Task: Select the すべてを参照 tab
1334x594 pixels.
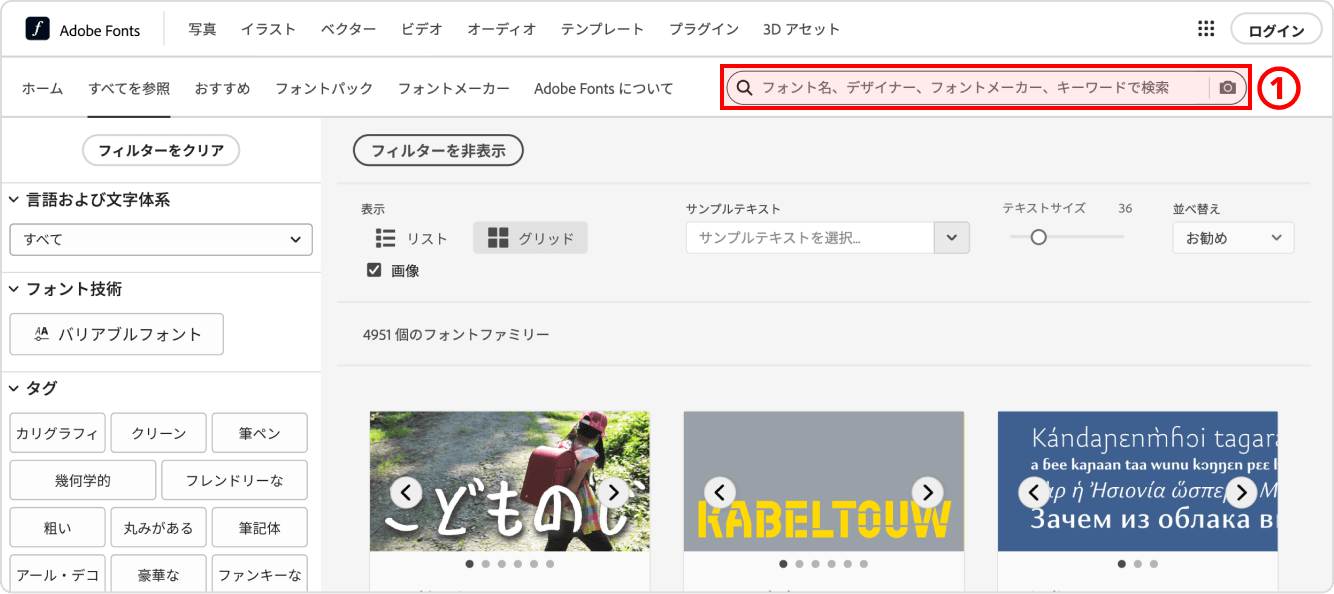Action: [129, 88]
